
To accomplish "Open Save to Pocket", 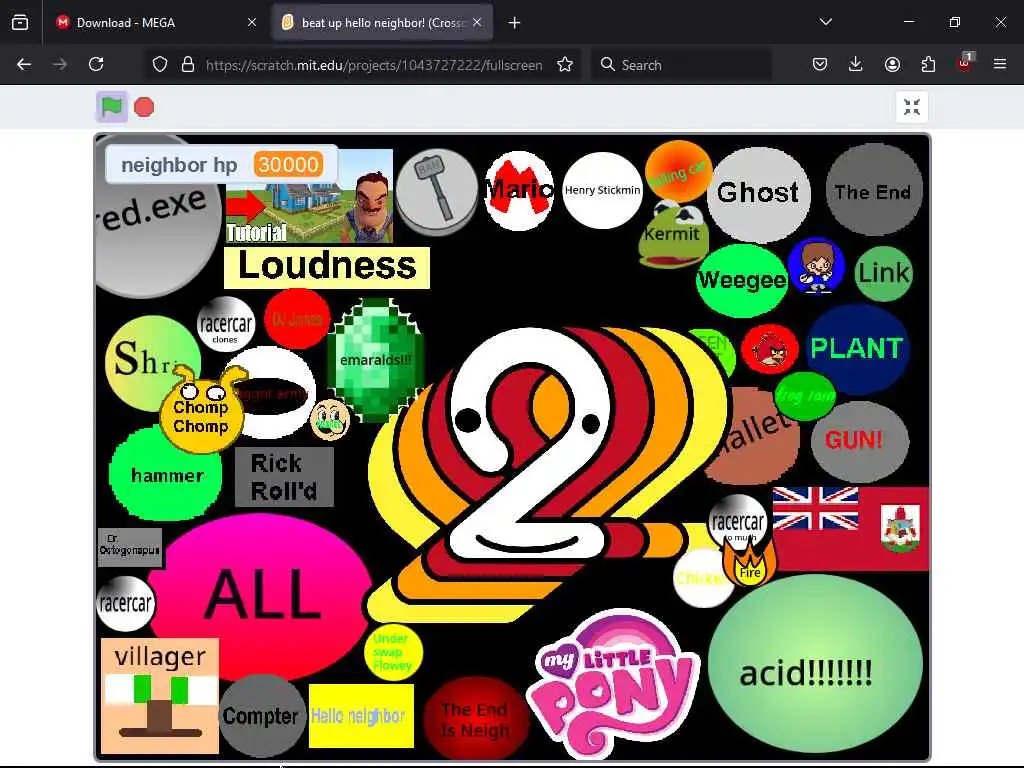I will [820, 64].
